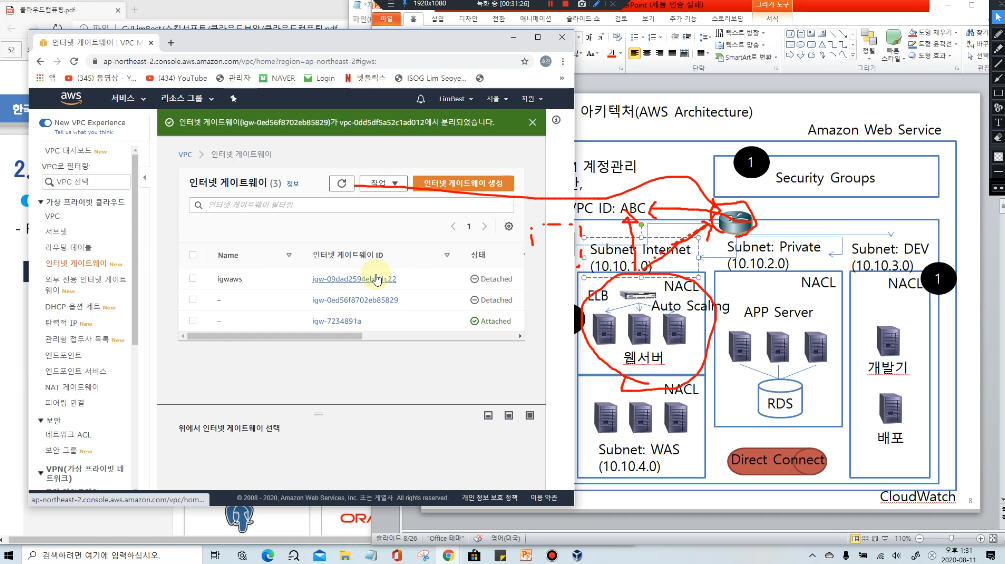Open a new Chrome tab

tap(170, 43)
